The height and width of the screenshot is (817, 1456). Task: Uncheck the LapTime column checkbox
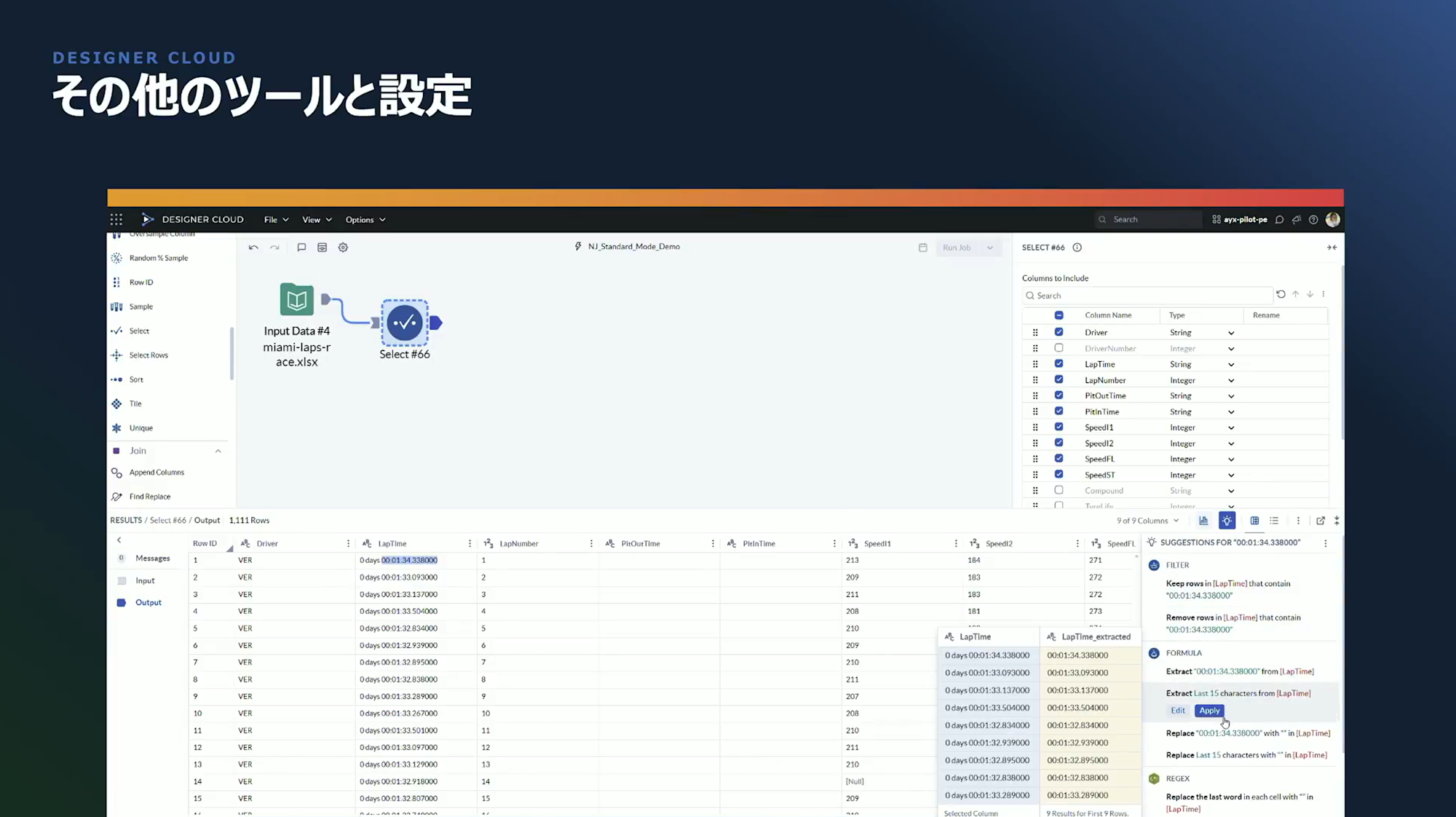(x=1059, y=364)
